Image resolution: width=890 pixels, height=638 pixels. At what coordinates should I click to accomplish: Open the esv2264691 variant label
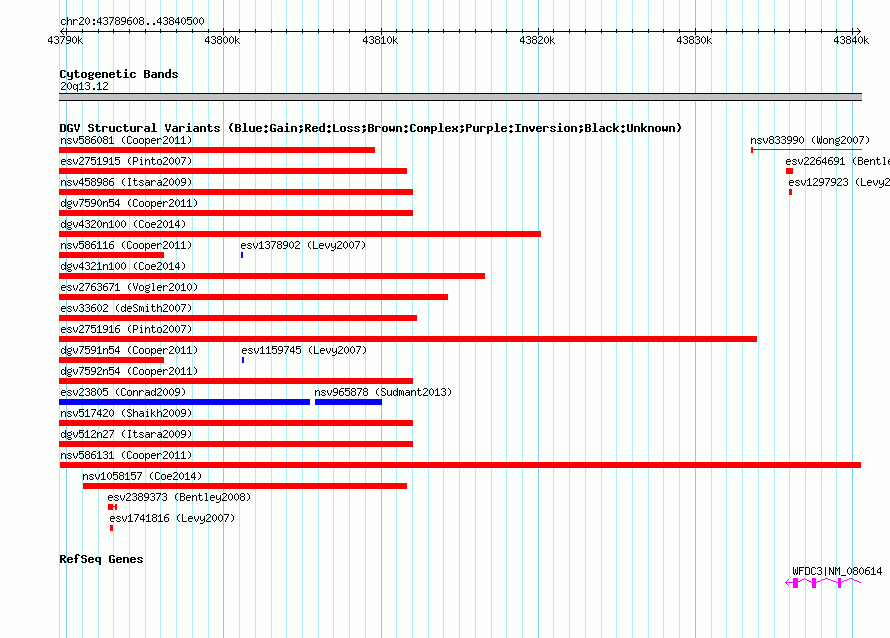pyautogui.click(x=838, y=161)
